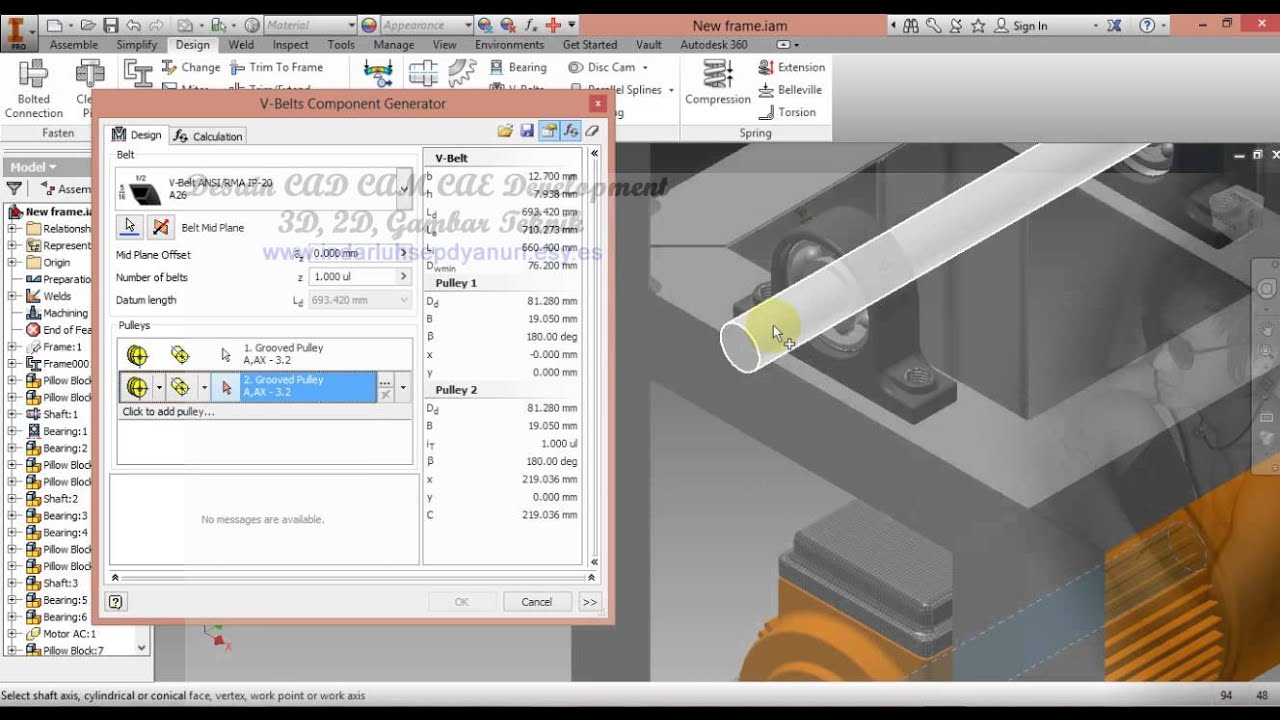Toggle the file naming icon in V-Belts dialog

point(548,131)
